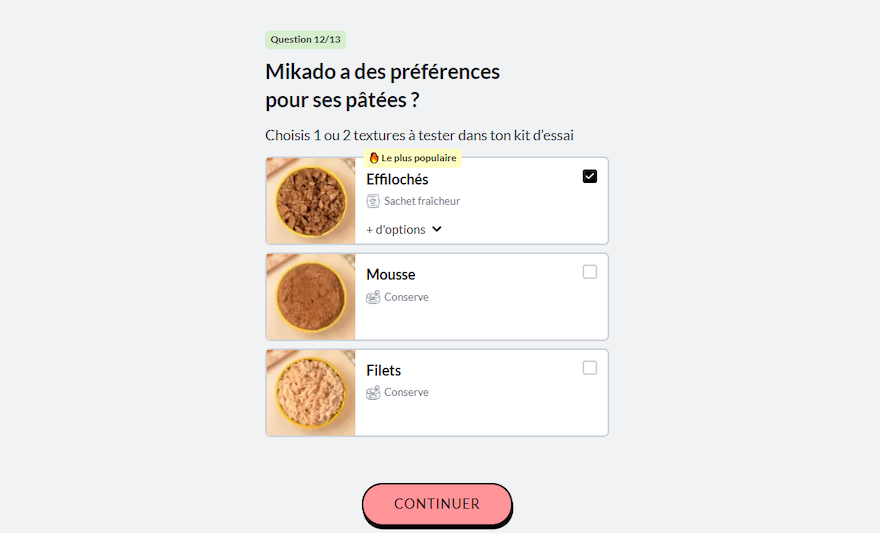Check the Mousse checkbox
This screenshot has width=880, height=533.
pyautogui.click(x=590, y=272)
